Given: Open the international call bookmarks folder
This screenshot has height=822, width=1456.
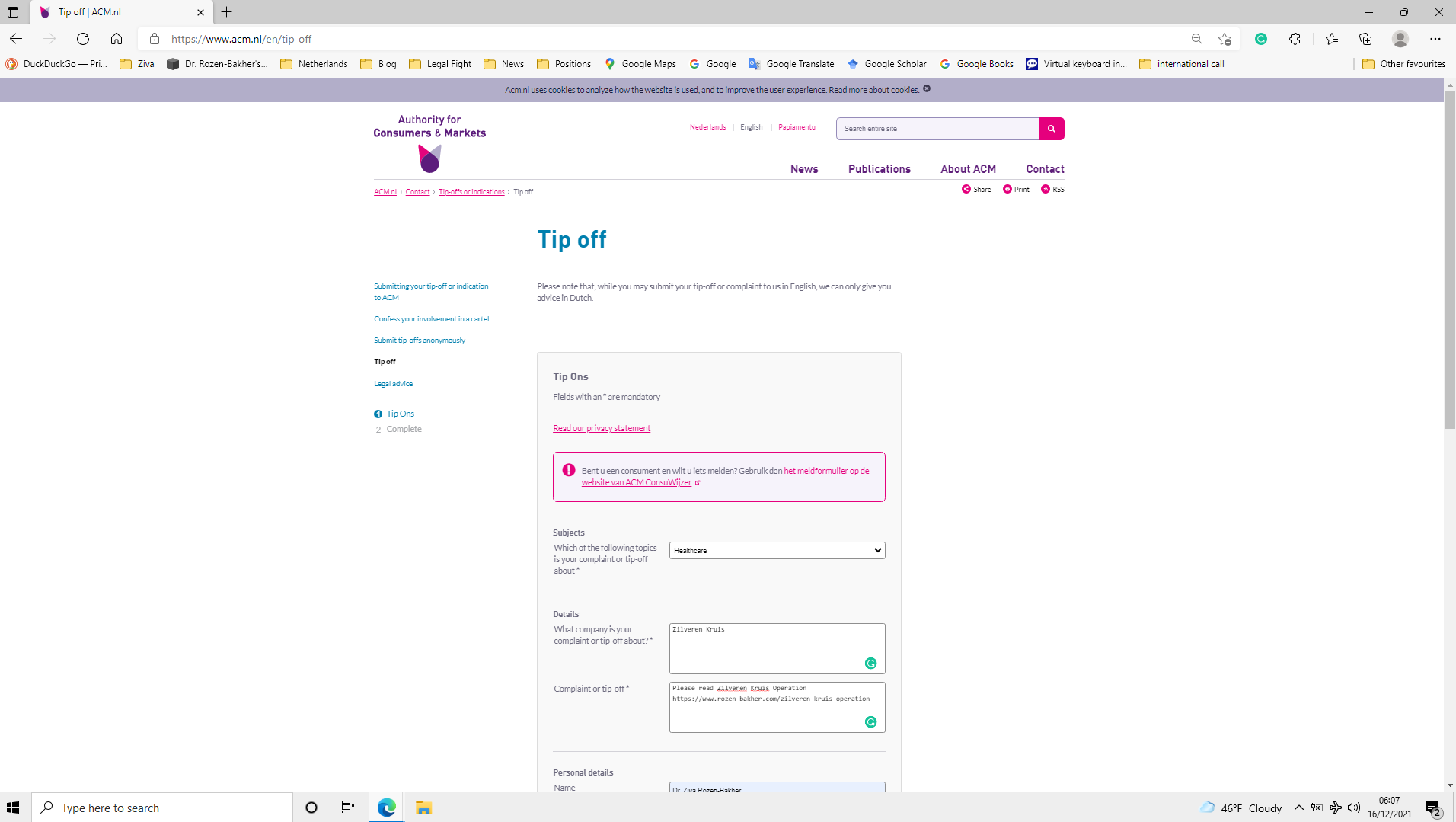Looking at the screenshot, I should tap(1182, 64).
